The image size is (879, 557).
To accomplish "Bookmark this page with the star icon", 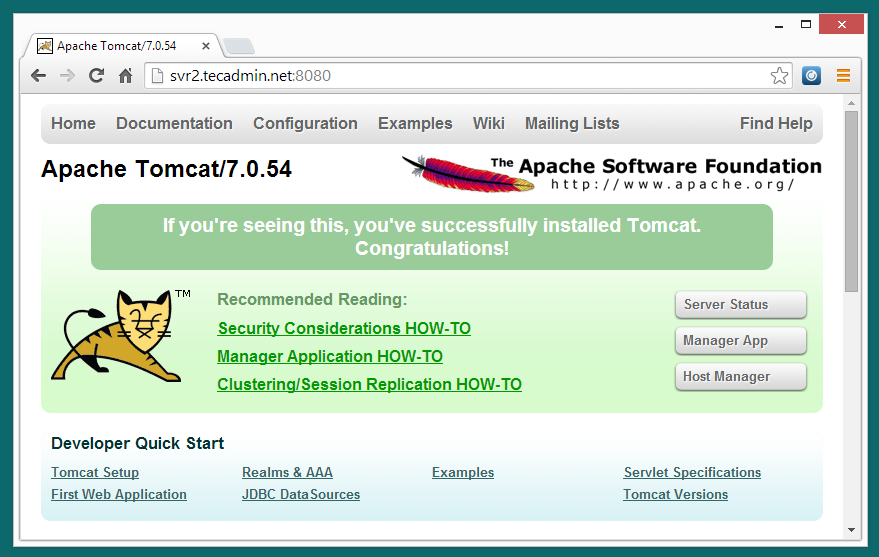I will [779, 76].
